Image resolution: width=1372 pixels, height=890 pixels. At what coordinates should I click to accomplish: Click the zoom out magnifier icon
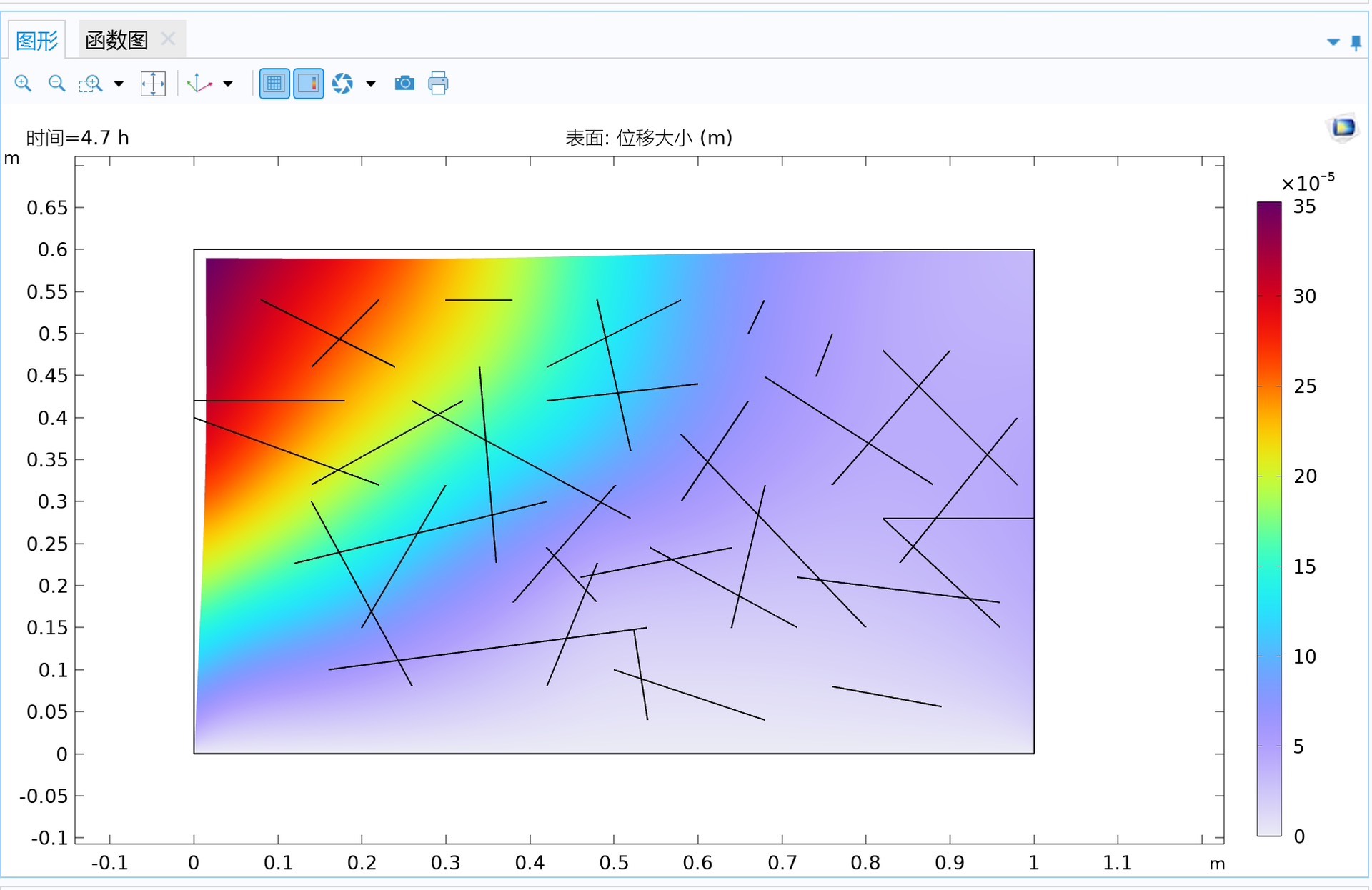pos(56,84)
